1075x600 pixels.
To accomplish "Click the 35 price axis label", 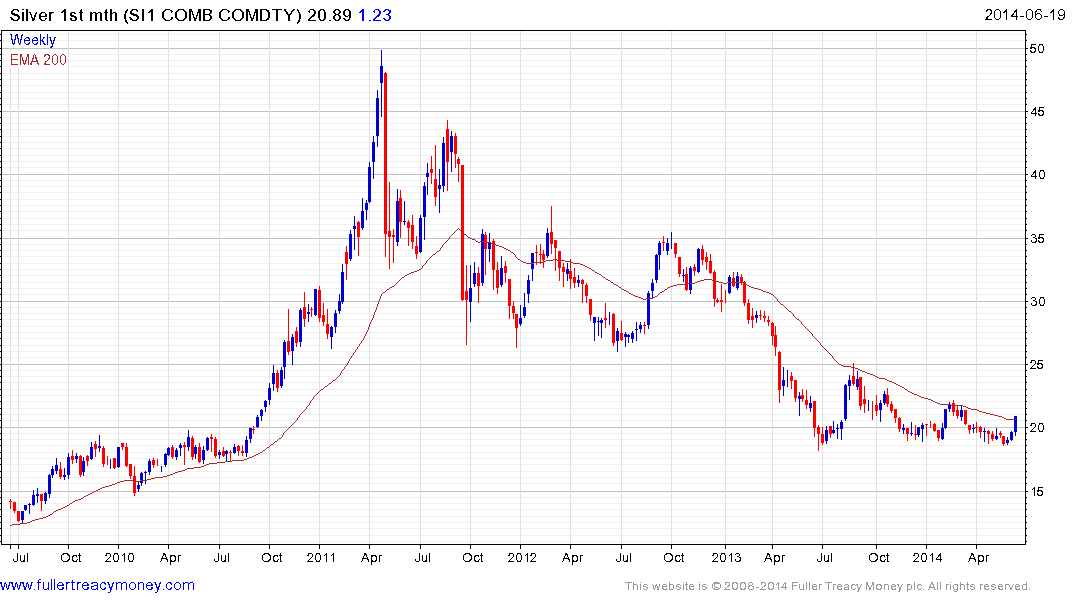I will (x=1037, y=239).
